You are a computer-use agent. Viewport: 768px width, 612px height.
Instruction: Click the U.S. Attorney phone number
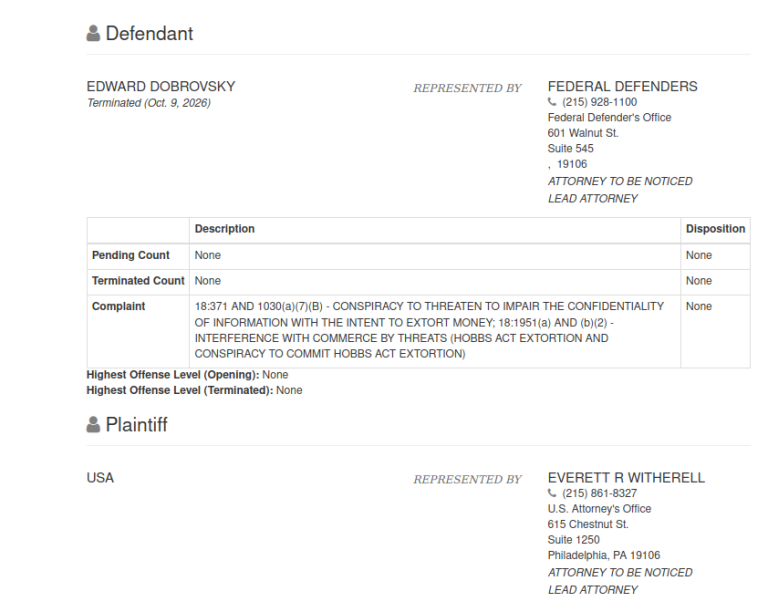point(600,493)
